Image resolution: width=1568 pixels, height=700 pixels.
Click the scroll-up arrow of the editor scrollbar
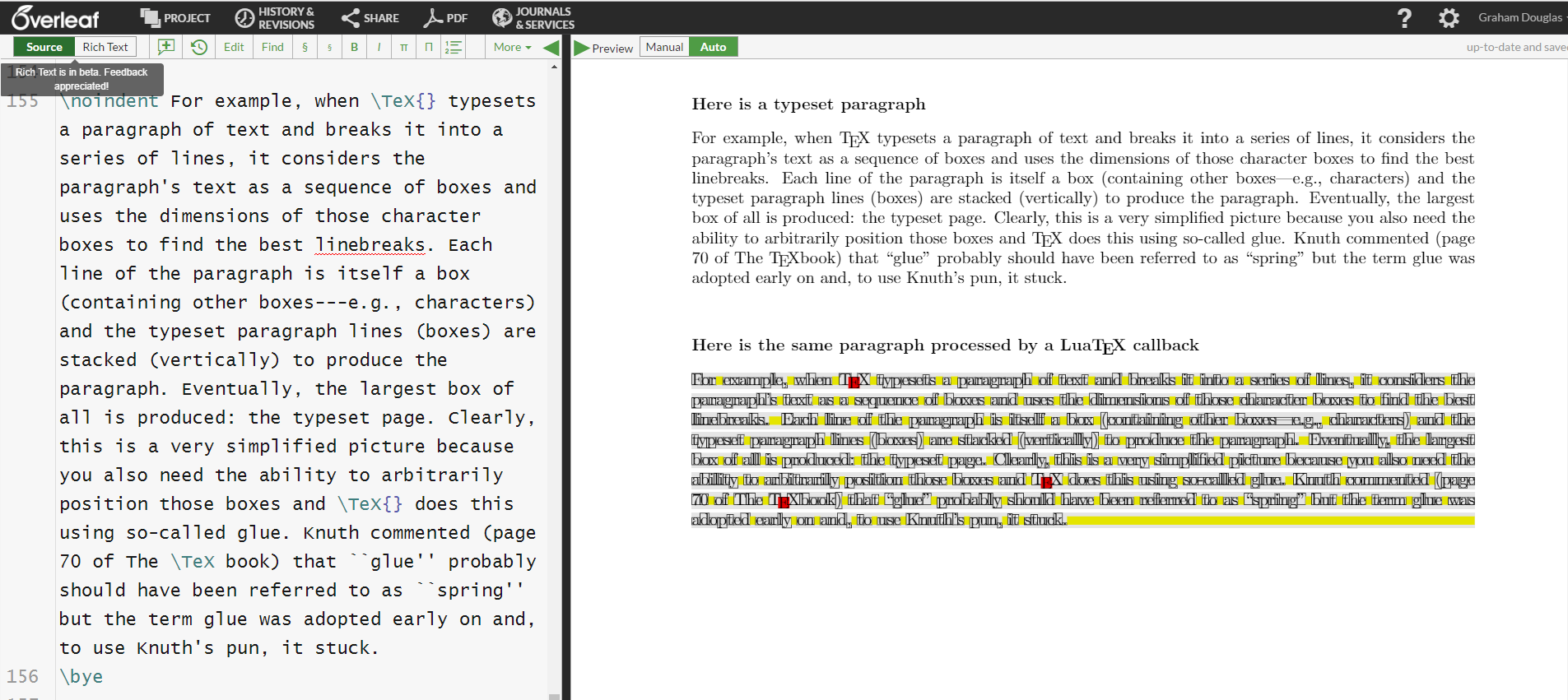pyautogui.click(x=554, y=67)
